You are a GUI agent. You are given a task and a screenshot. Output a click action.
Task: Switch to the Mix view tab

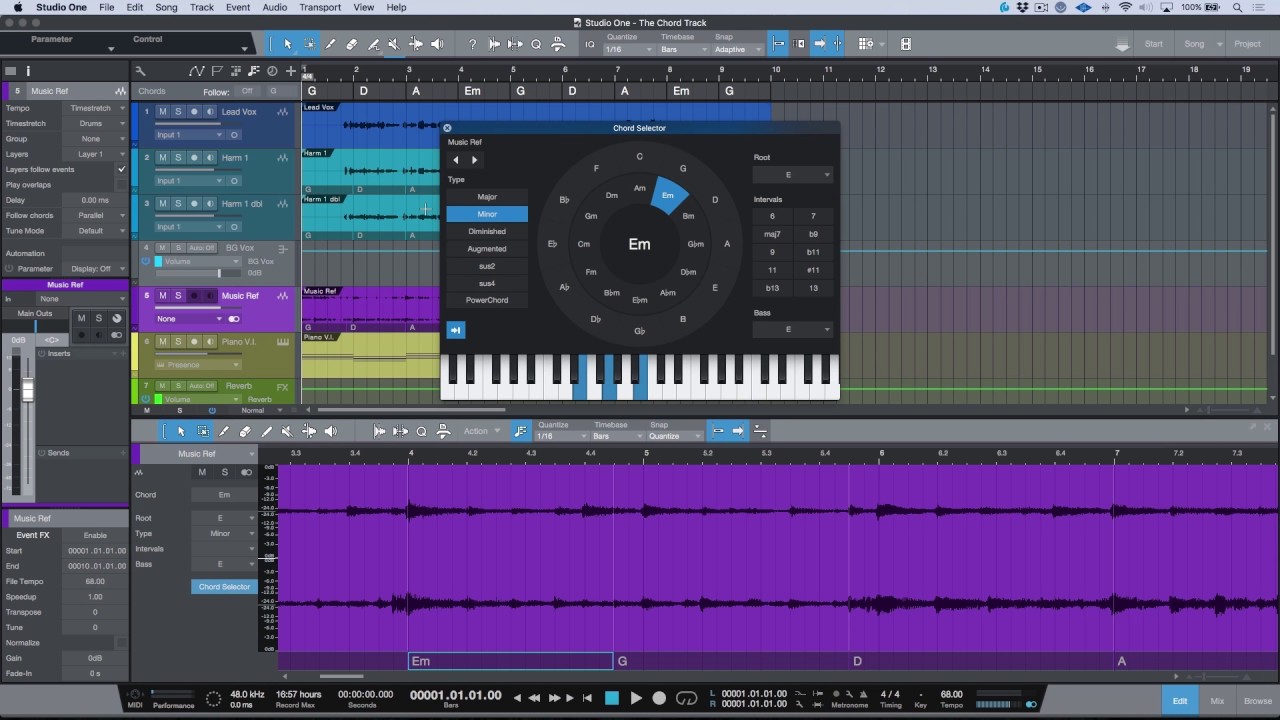tap(1217, 701)
